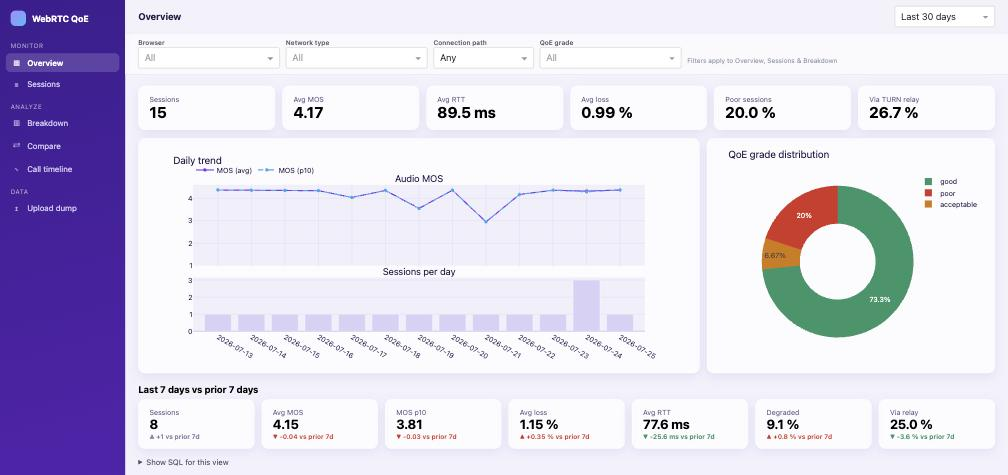Open the Last 30 days range dropdown
Image resolution: width=1008 pixels, height=475 pixels.
coord(944,17)
